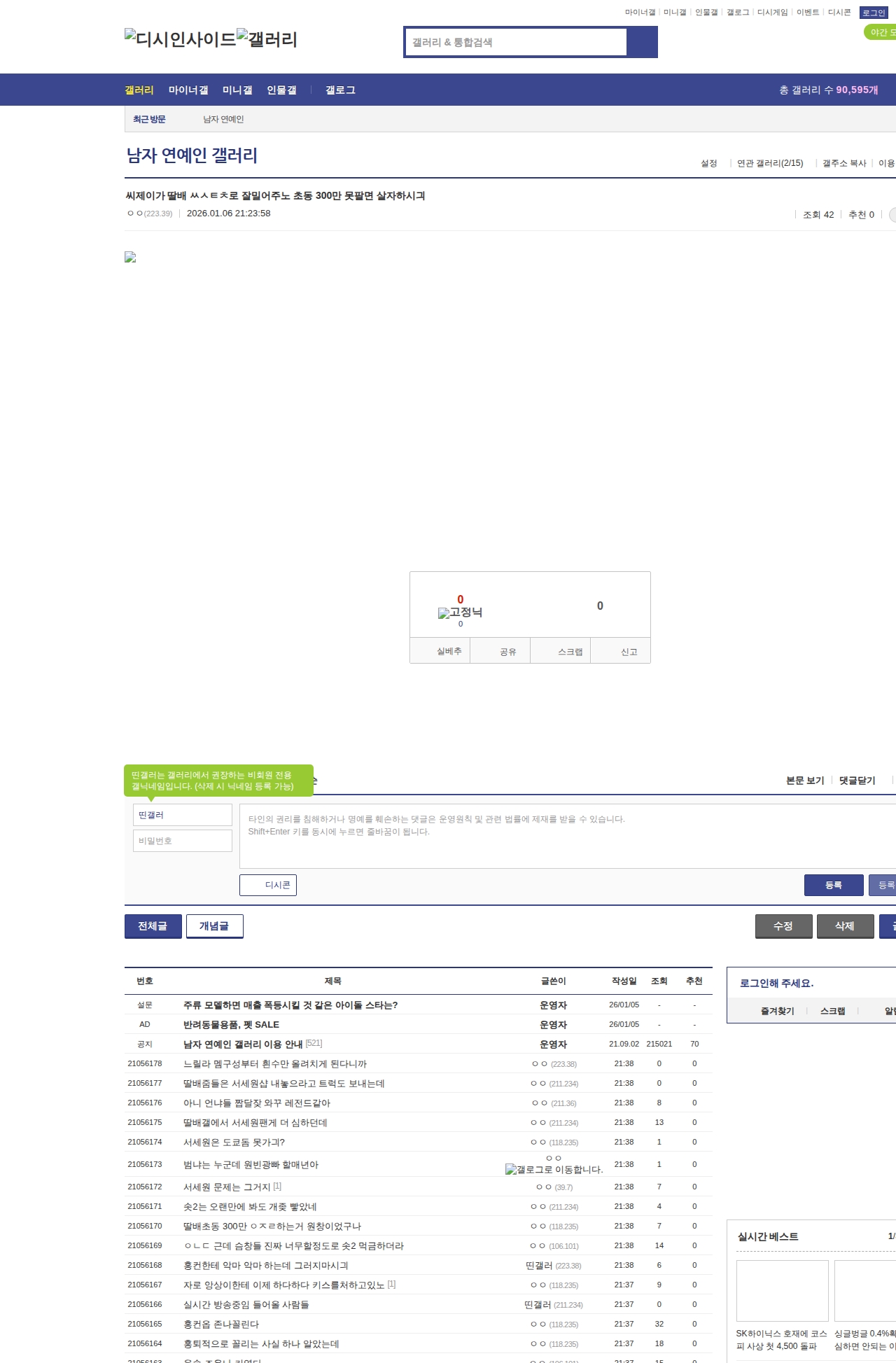Click the blue search button beside the search box
This screenshot has width=896, height=1363.
[x=642, y=42]
